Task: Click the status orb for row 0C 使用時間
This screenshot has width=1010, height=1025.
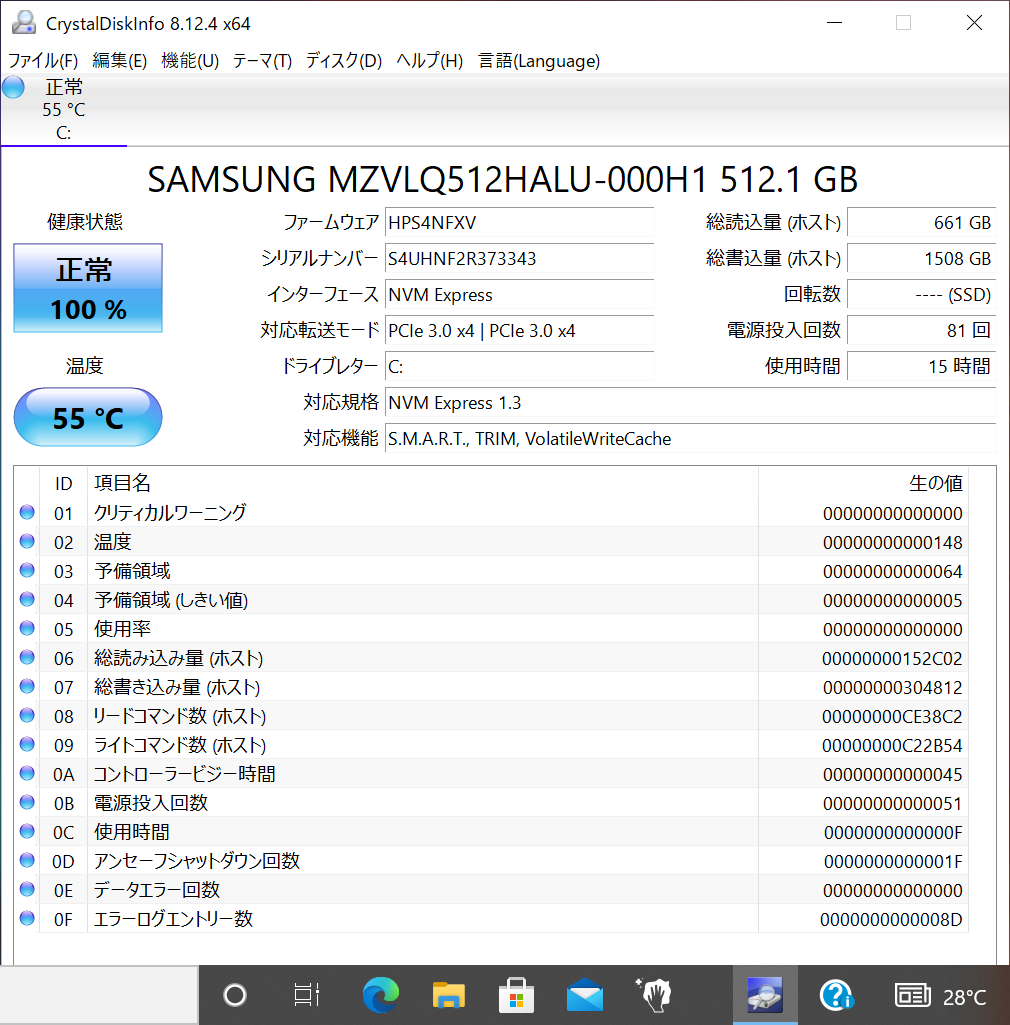Action: [x=27, y=831]
